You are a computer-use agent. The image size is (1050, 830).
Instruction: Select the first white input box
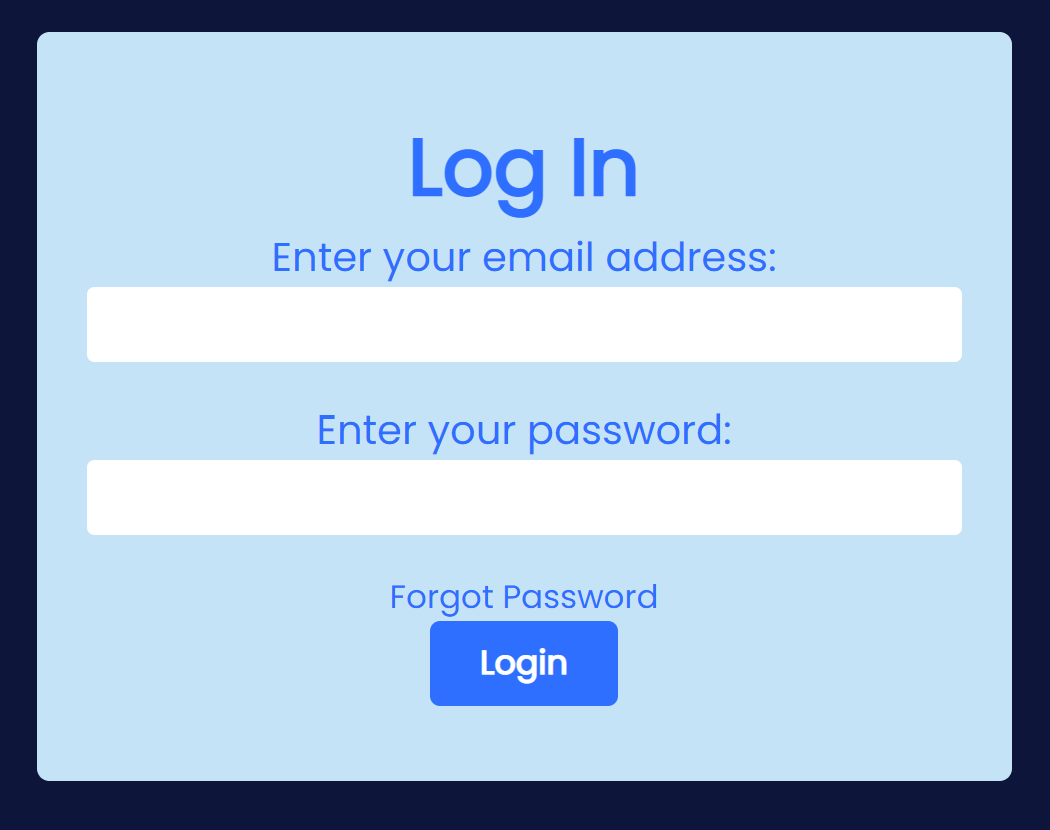524,324
